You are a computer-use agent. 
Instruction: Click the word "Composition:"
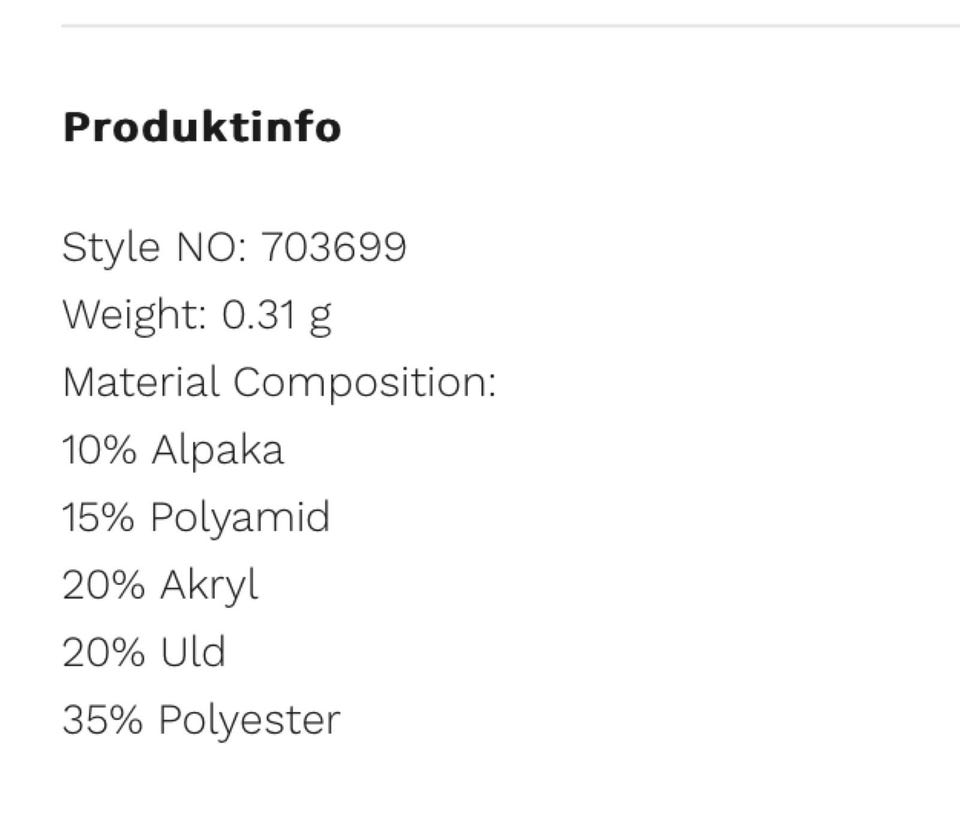[365, 383]
